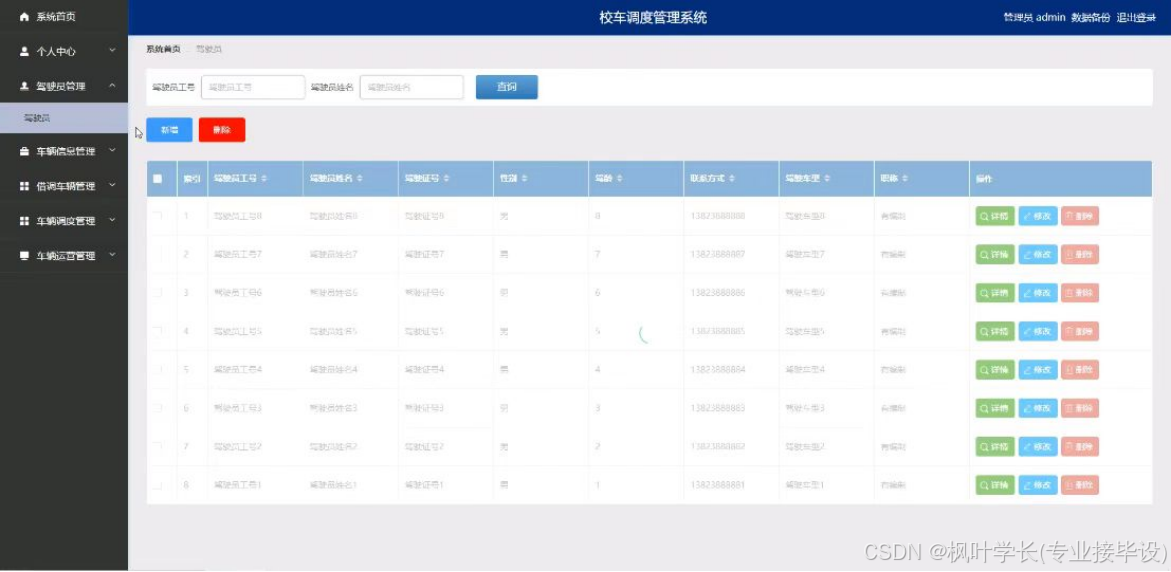Sort the table by the 驾驶车型 column
1171x572 pixels.
tap(827, 179)
